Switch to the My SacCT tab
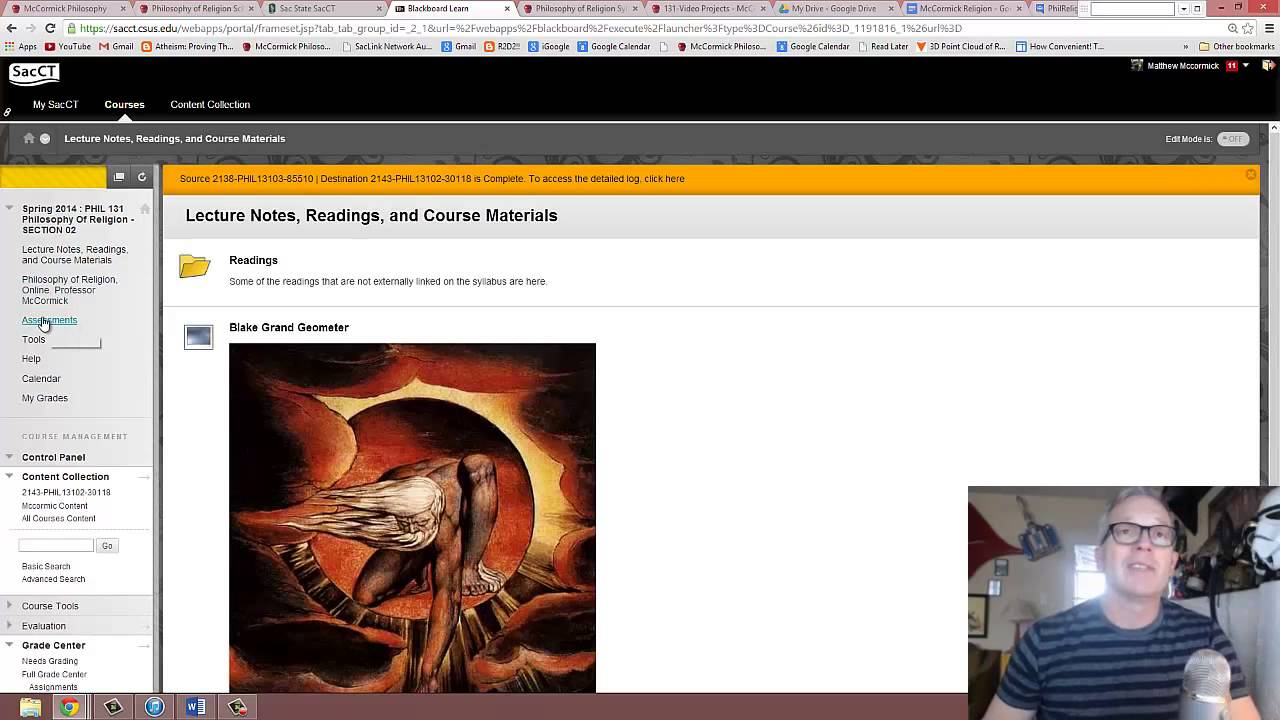 coord(55,105)
